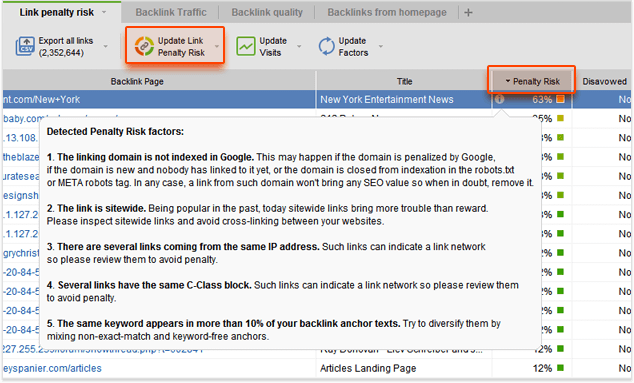This screenshot has height=383, width=634.
Task: Open the eyspanier.com/articles backlink
Action: click(x=53, y=368)
